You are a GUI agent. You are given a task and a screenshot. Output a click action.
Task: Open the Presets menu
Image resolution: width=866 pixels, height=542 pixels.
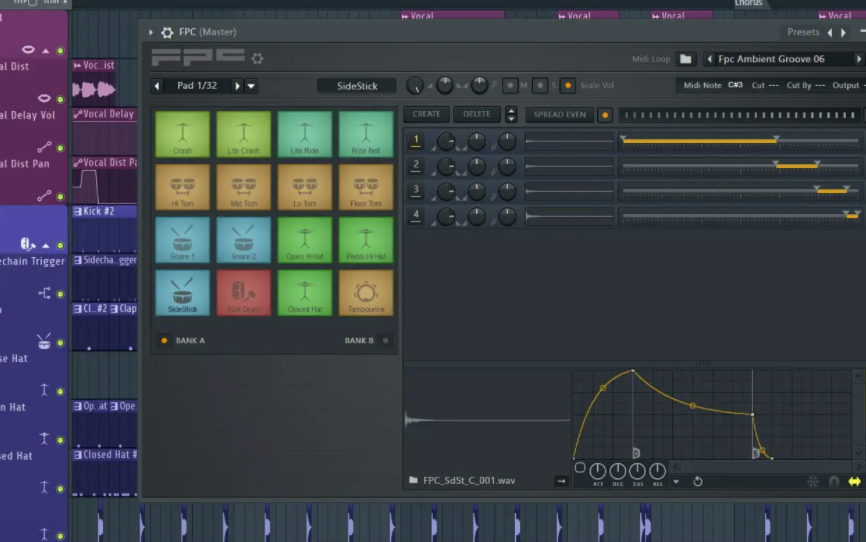point(803,32)
